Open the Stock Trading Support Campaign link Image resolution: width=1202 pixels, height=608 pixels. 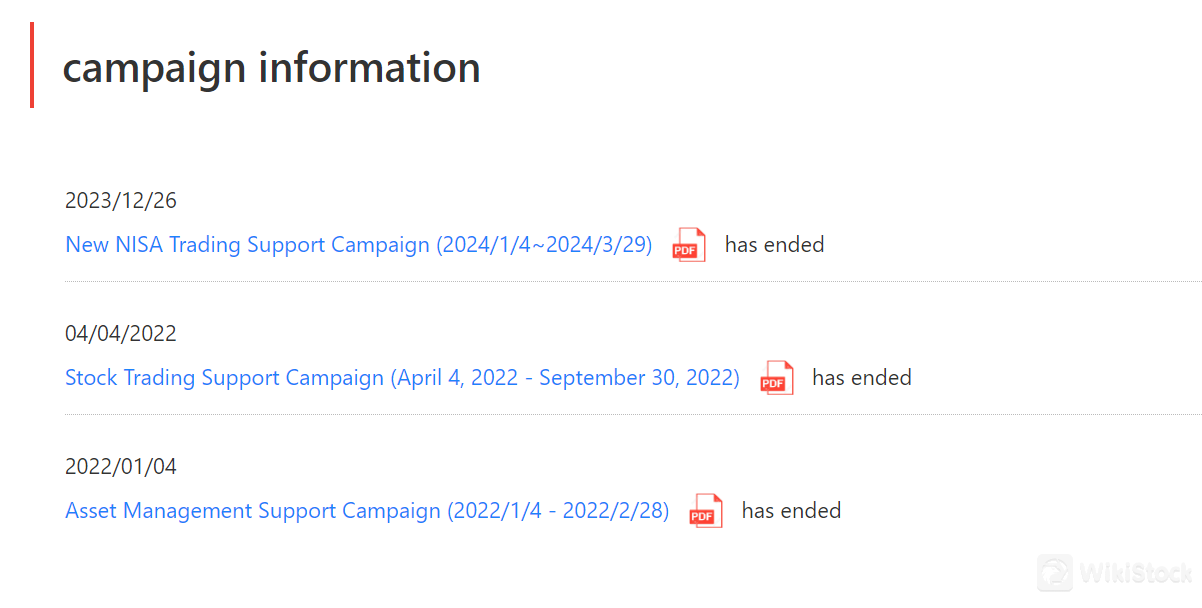(x=402, y=378)
